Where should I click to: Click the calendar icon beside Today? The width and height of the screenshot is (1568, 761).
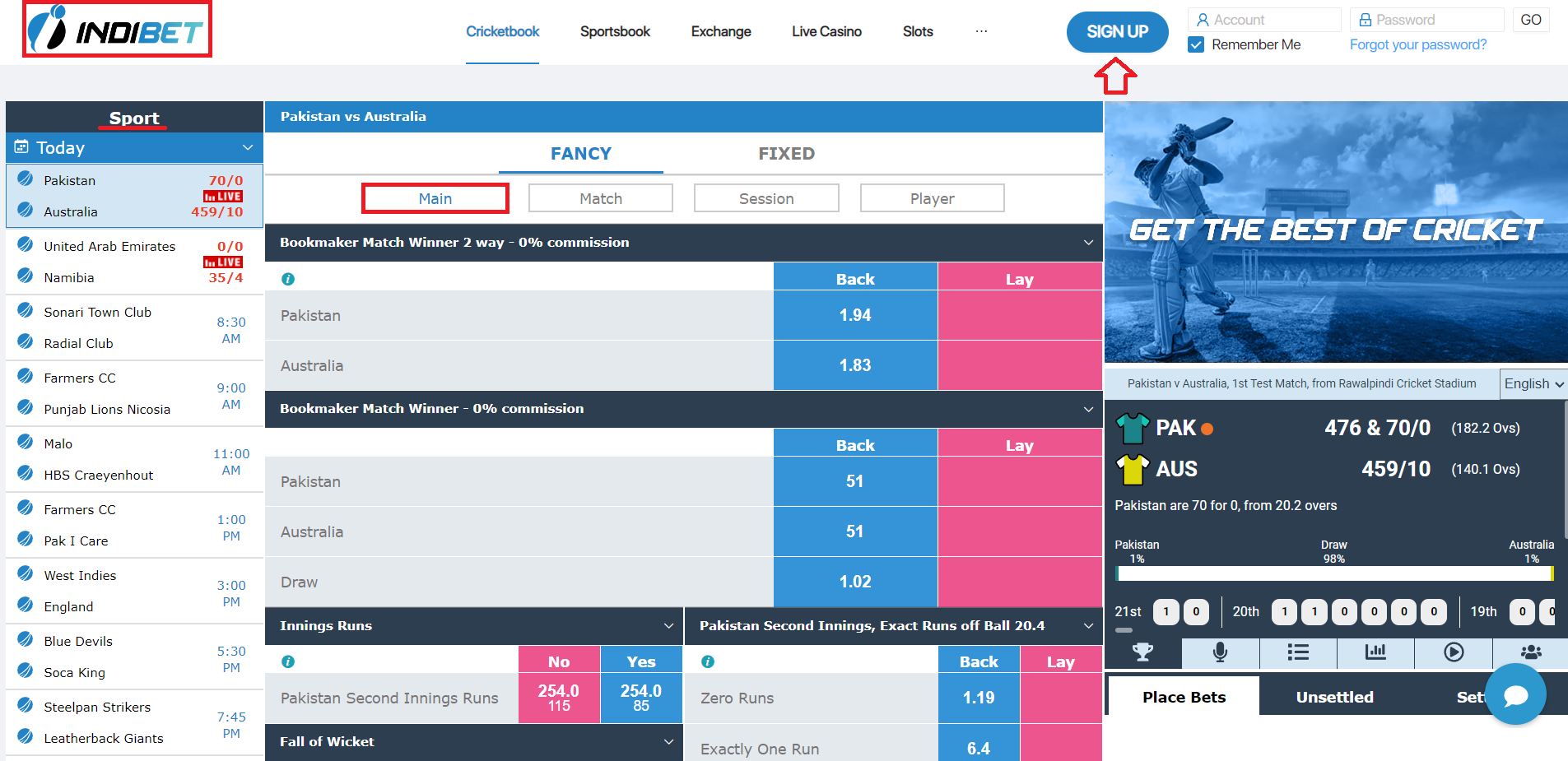(x=21, y=146)
